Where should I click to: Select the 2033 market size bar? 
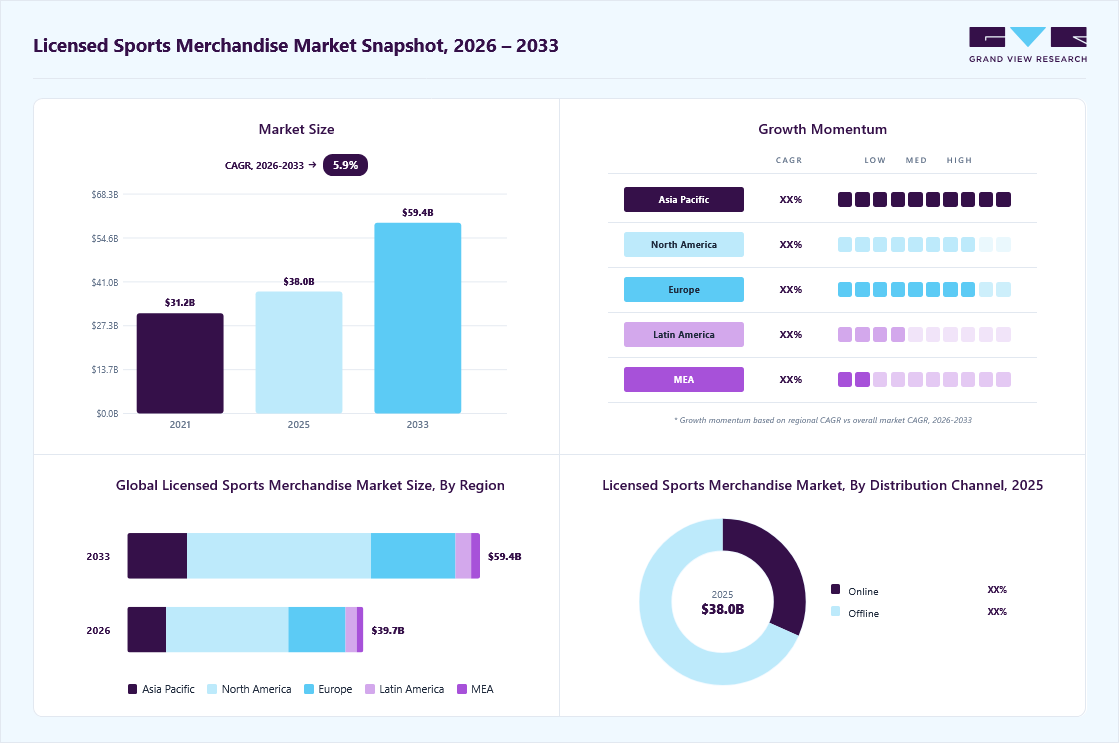tap(418, 318)
